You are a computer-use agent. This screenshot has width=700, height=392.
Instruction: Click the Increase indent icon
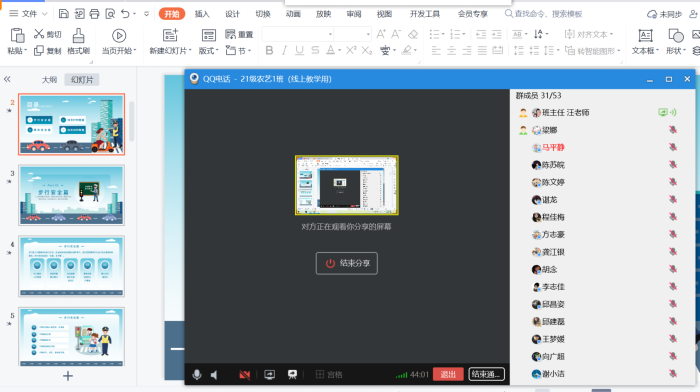(x=496, y=34)
